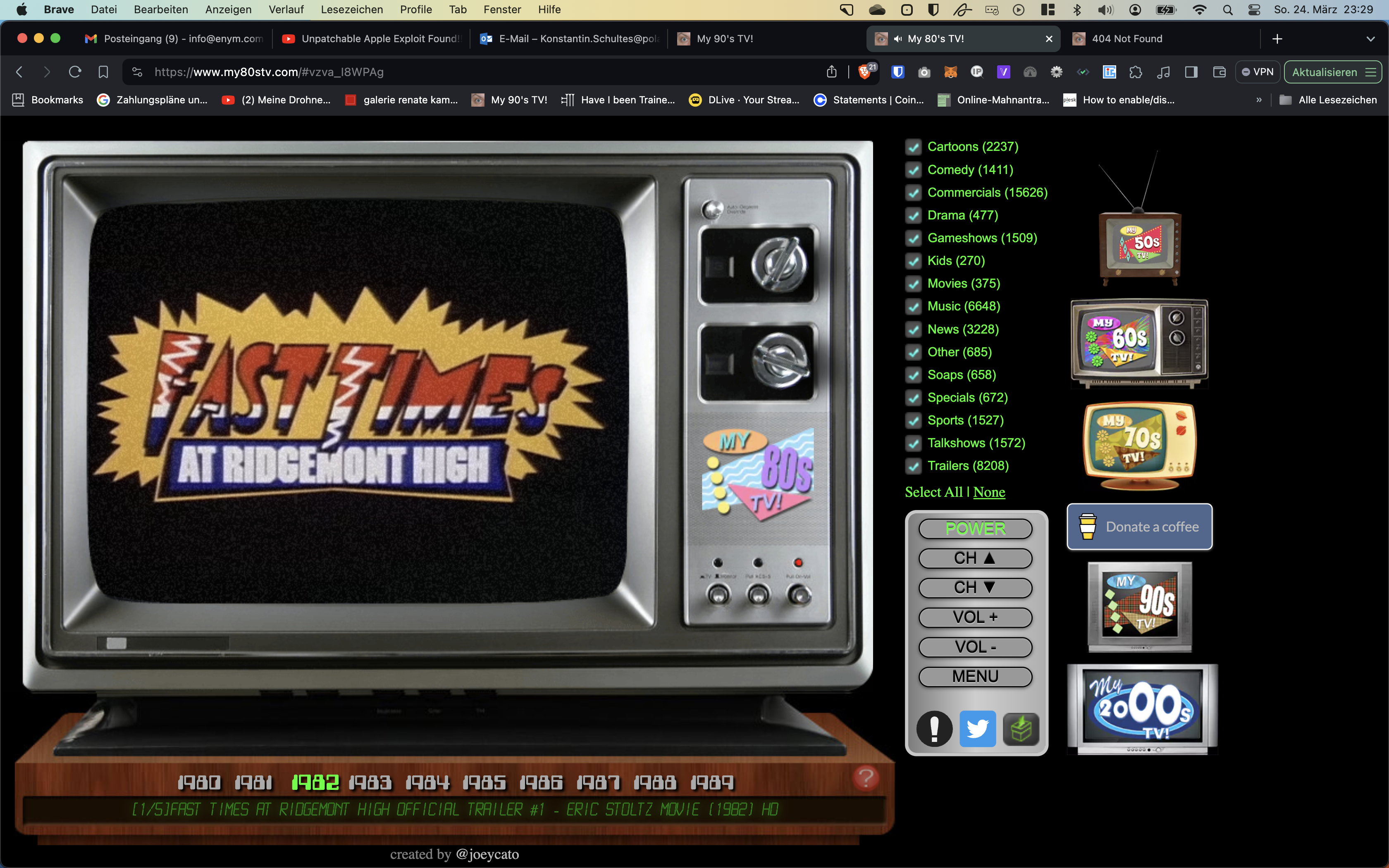The height and width of the screenshot is (868, 1389).
Task: Uncheck the Cartoons (2237) checkbox
Action: tap(913, 147)
